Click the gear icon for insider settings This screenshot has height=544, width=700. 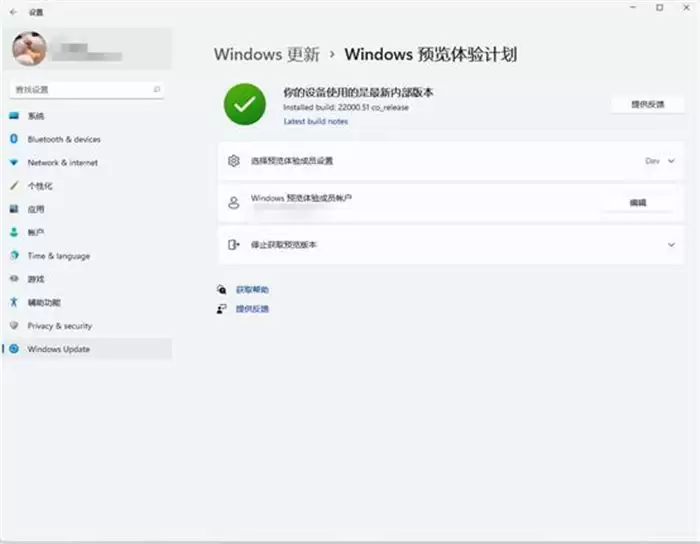pos(233,161)
